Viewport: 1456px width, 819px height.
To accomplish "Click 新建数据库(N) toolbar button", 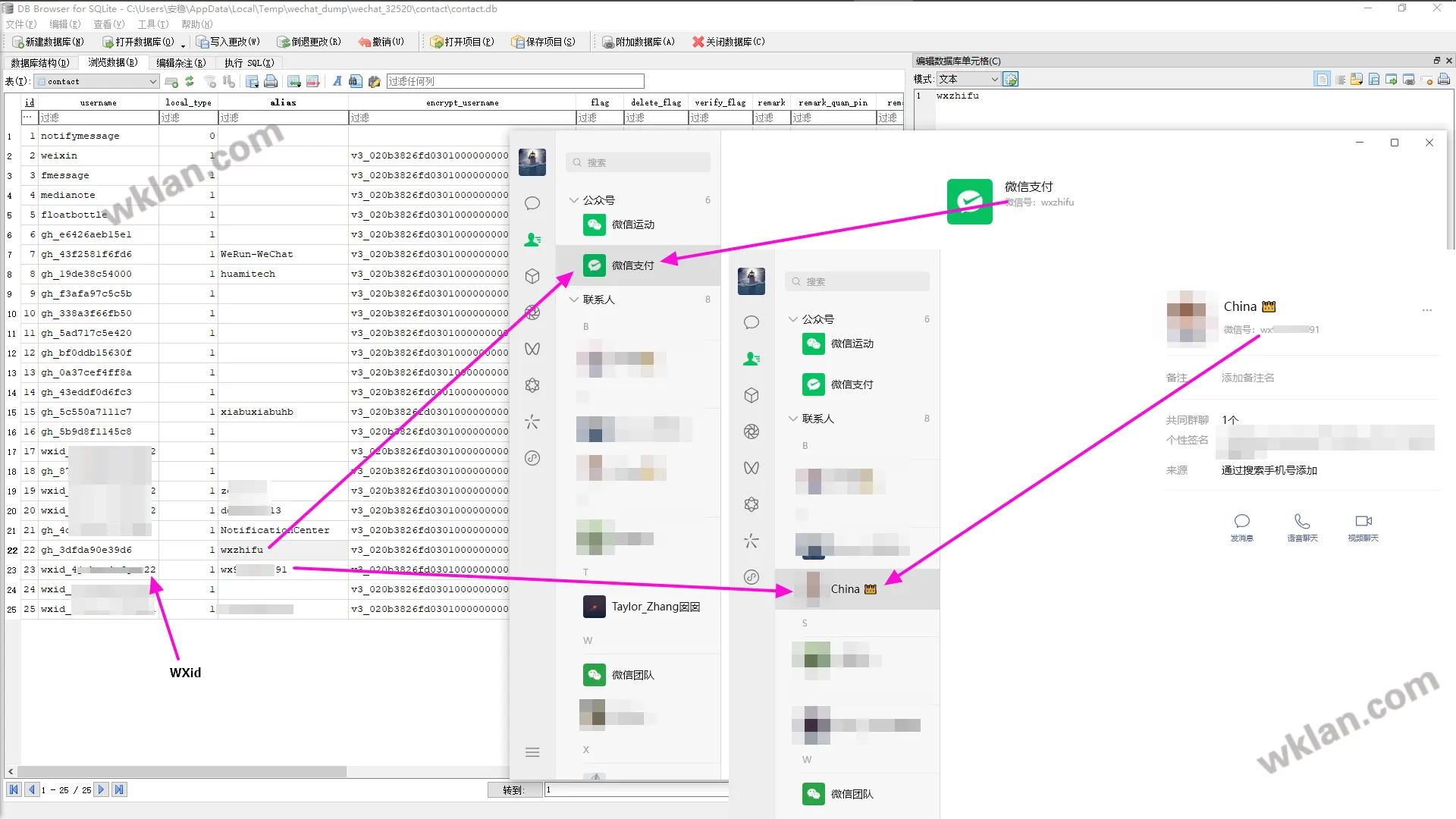I will coord(48,42).
